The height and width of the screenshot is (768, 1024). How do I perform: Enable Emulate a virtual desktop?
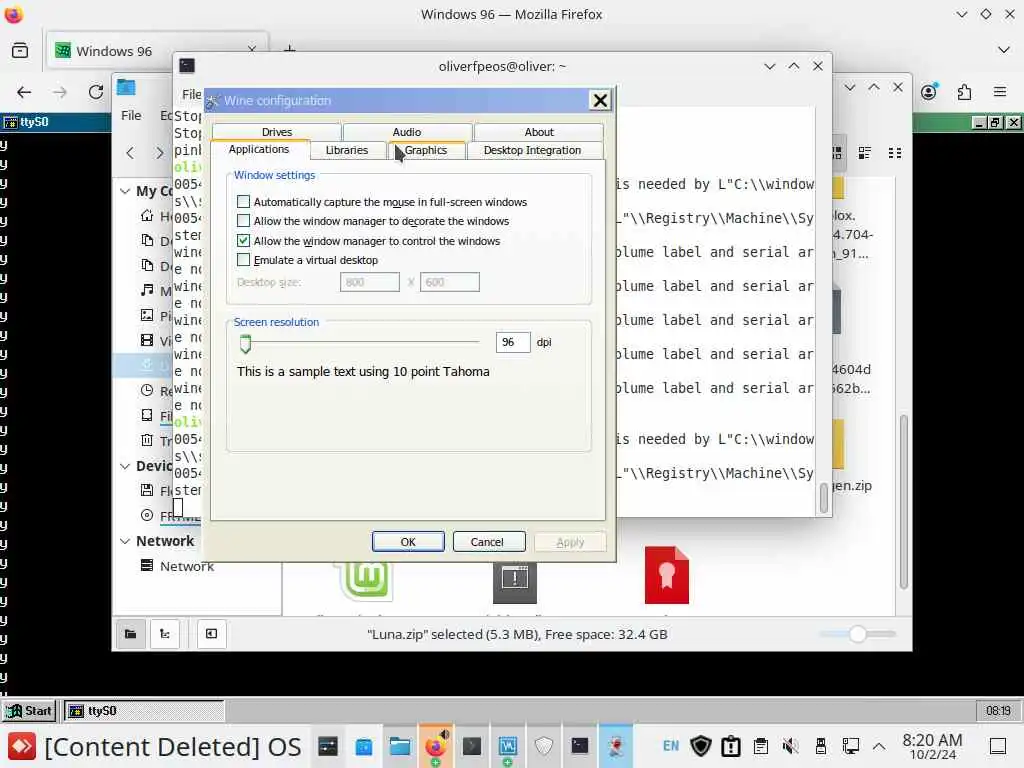tap(244, 260)
